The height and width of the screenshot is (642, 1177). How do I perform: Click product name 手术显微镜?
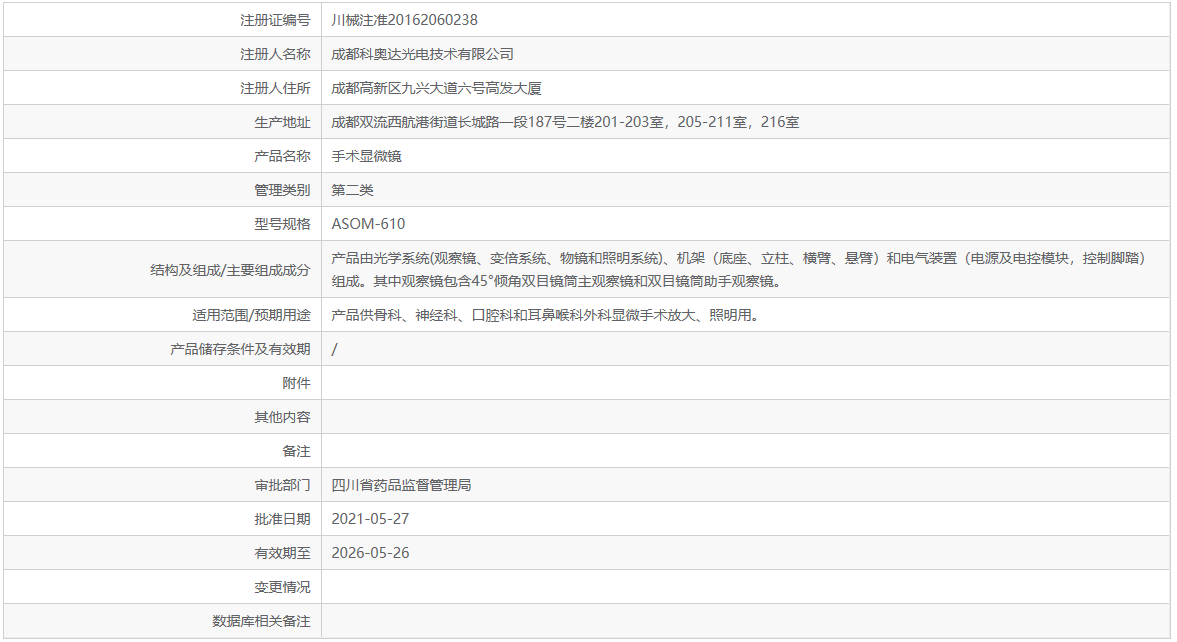pos(366,156)
